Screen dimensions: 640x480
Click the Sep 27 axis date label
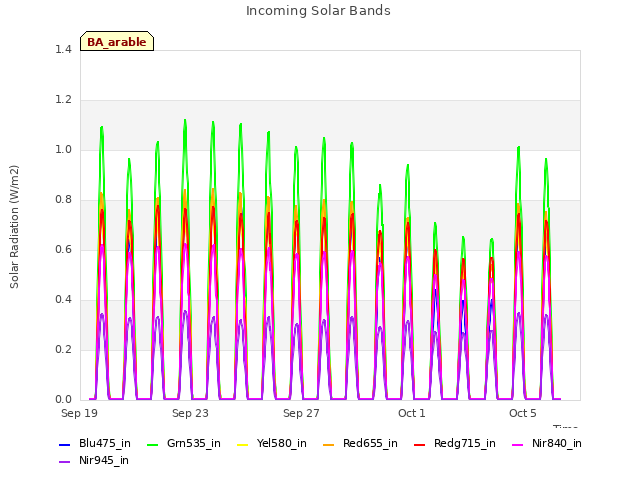pos(301,413)
